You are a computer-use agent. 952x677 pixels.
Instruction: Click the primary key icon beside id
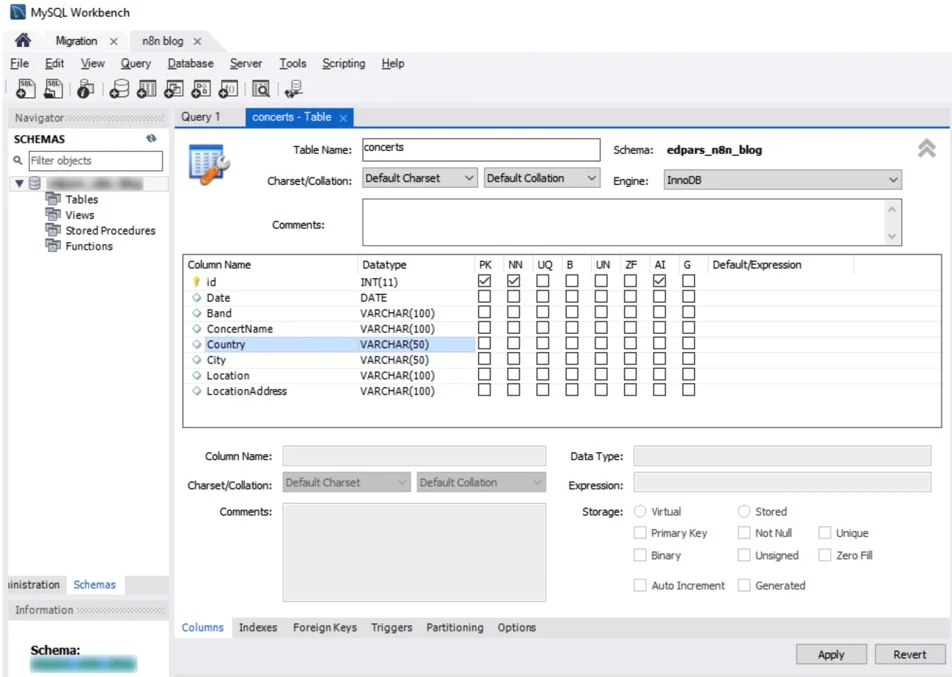tap(196, 282)
